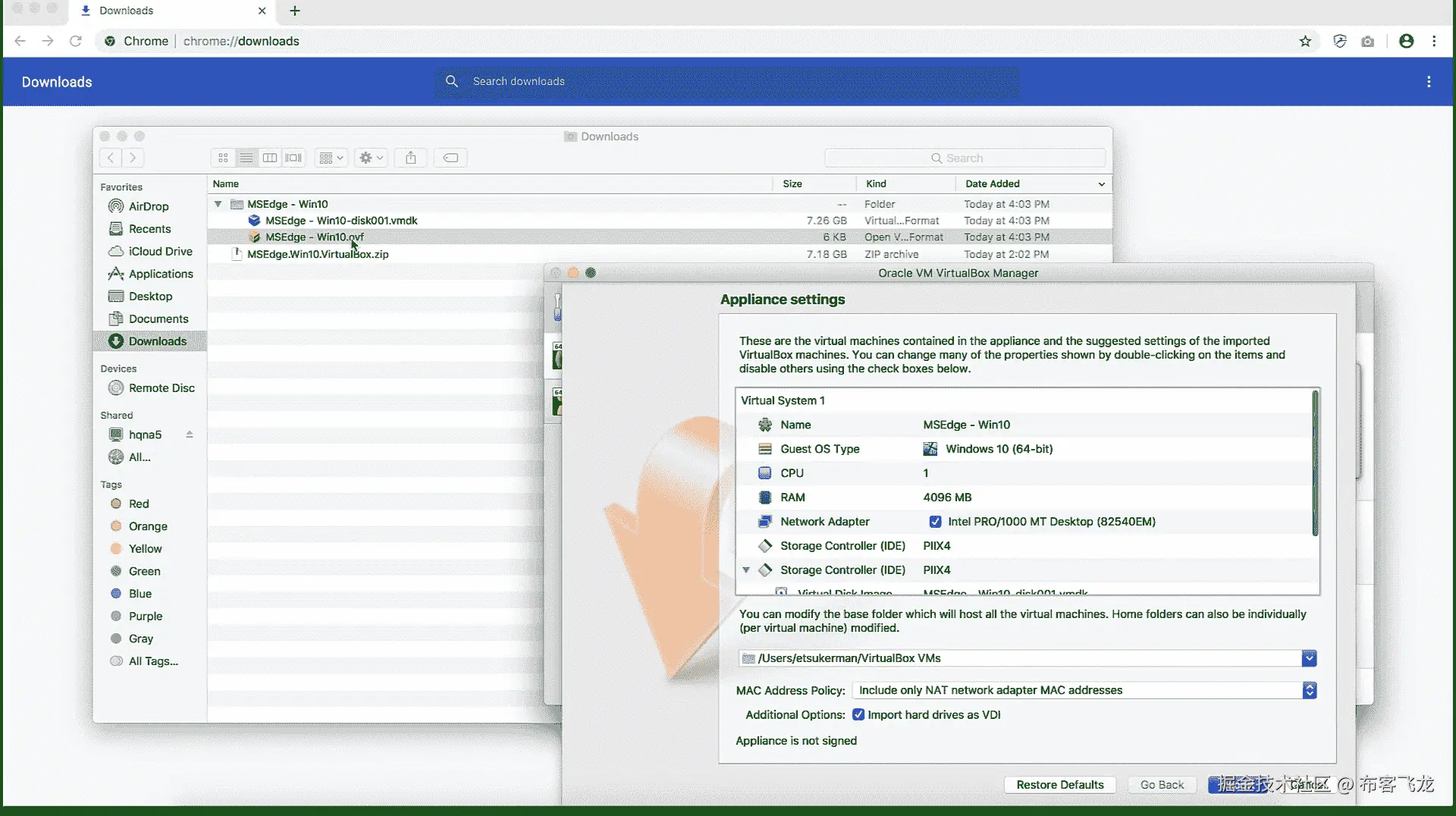The height and width of the screenshot is (816, 1456).
Task: Open Desktop in Finder sidebar
Action: point(150,297)
